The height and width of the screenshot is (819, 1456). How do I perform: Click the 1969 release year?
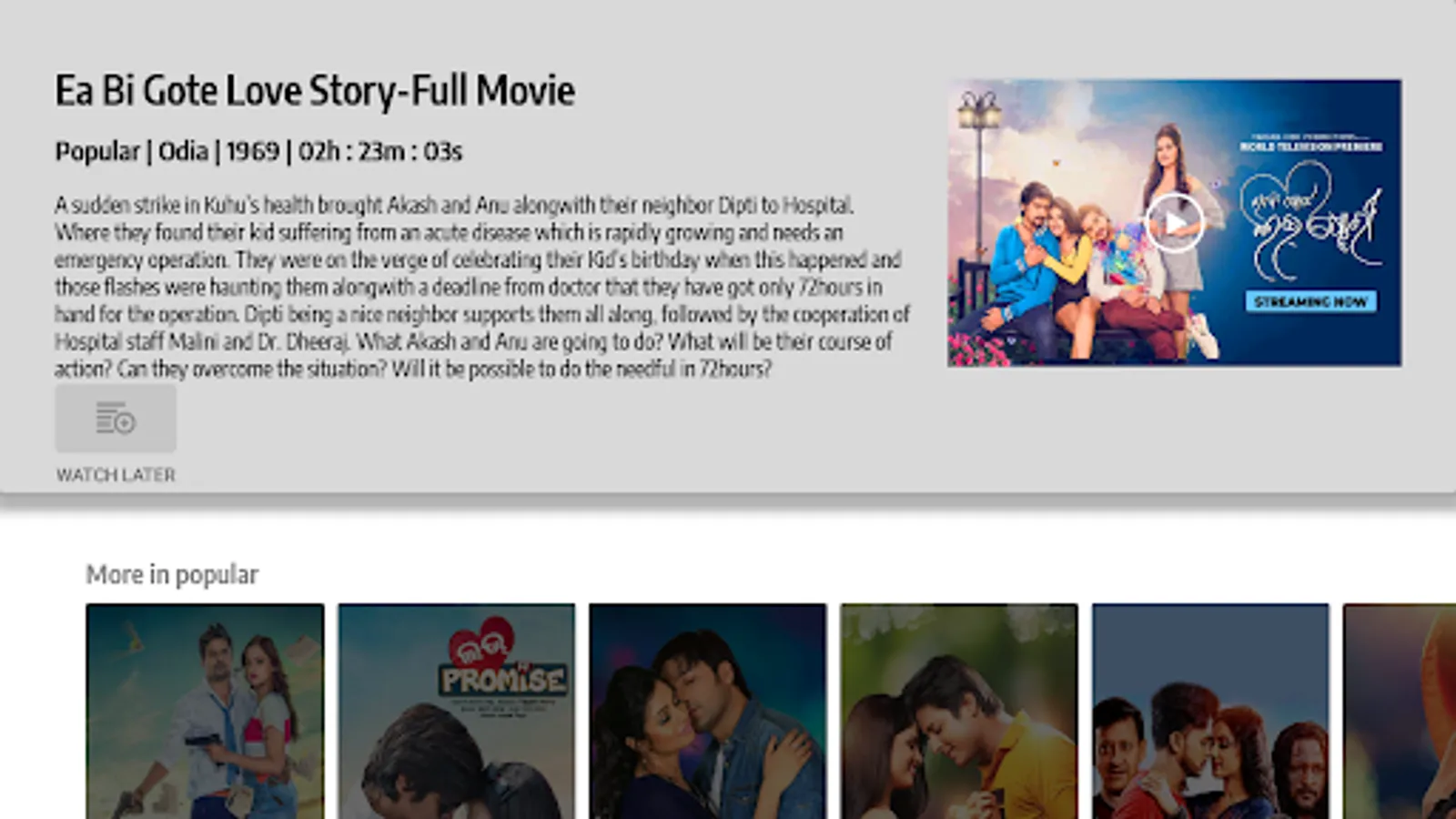coord(253,151)
